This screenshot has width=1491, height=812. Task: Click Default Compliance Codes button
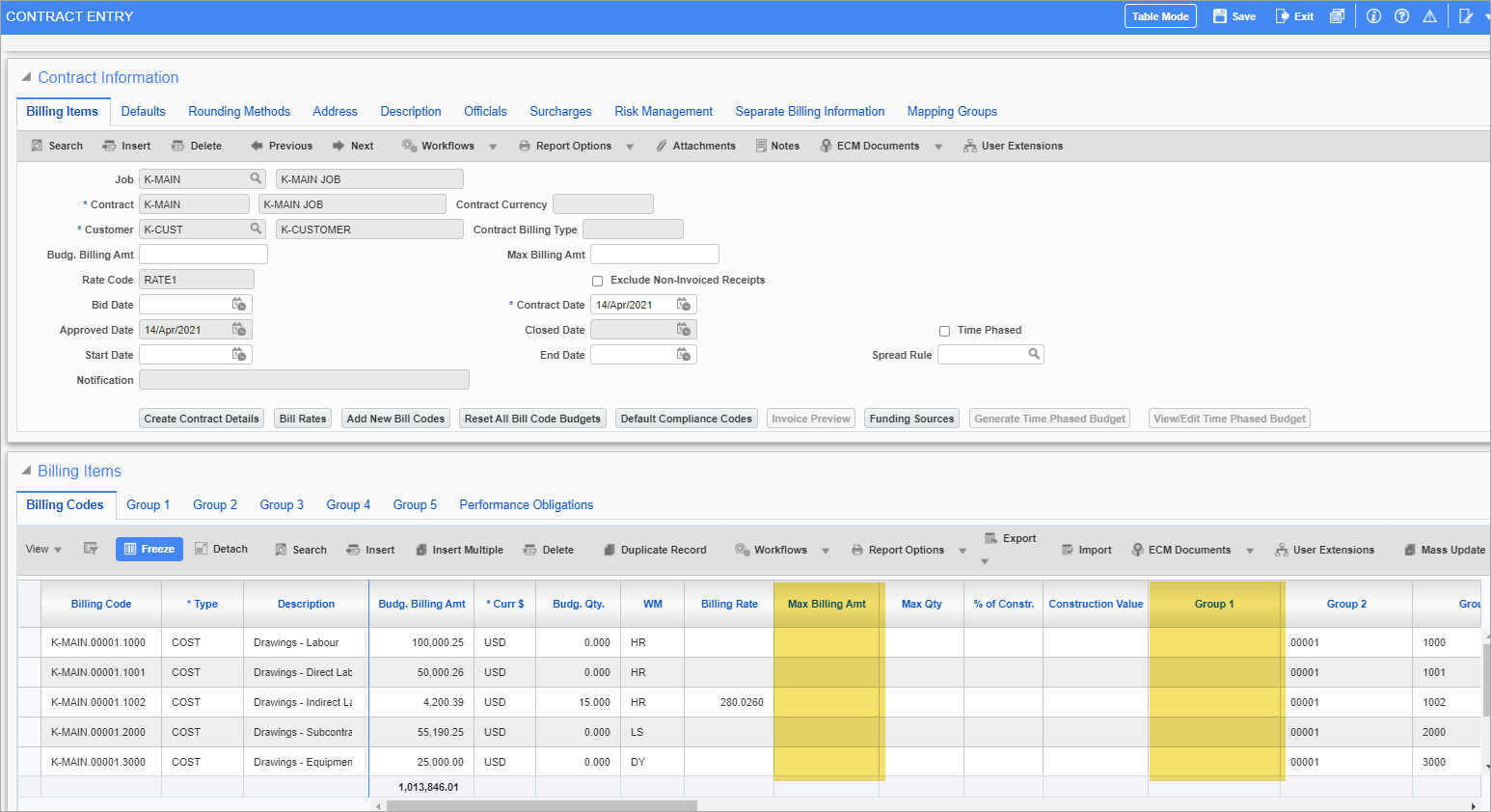coord(687,419)
